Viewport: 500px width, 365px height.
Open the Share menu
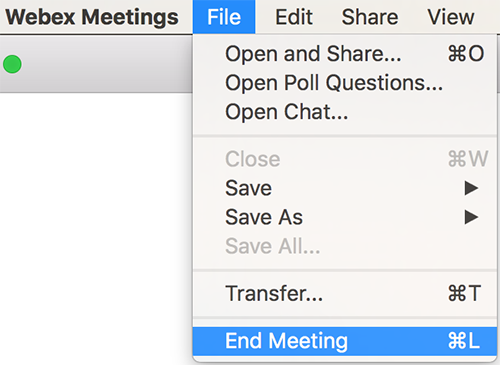click(370, 17)
